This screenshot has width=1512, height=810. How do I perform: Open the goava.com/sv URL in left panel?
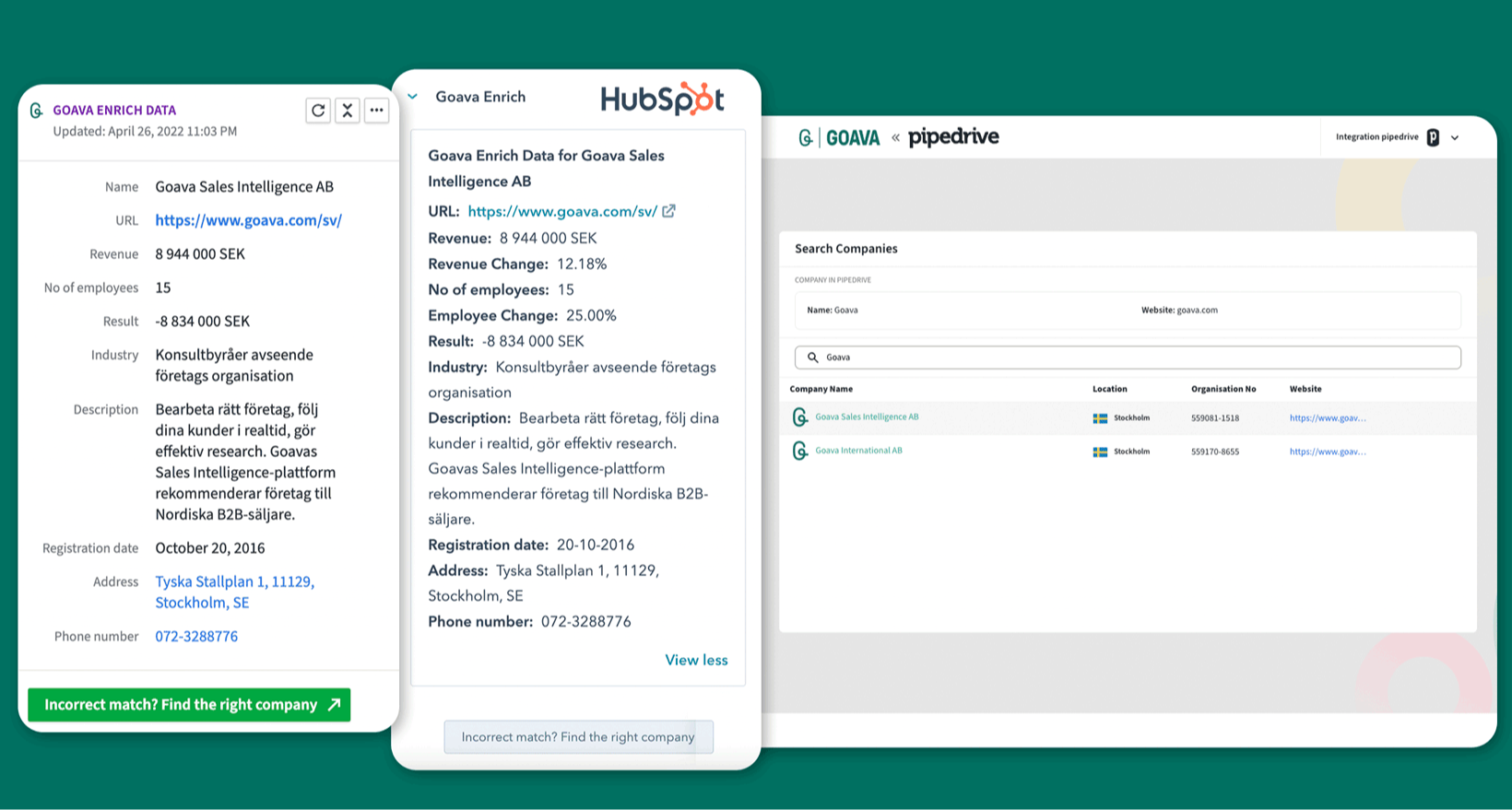click(248, 220)
